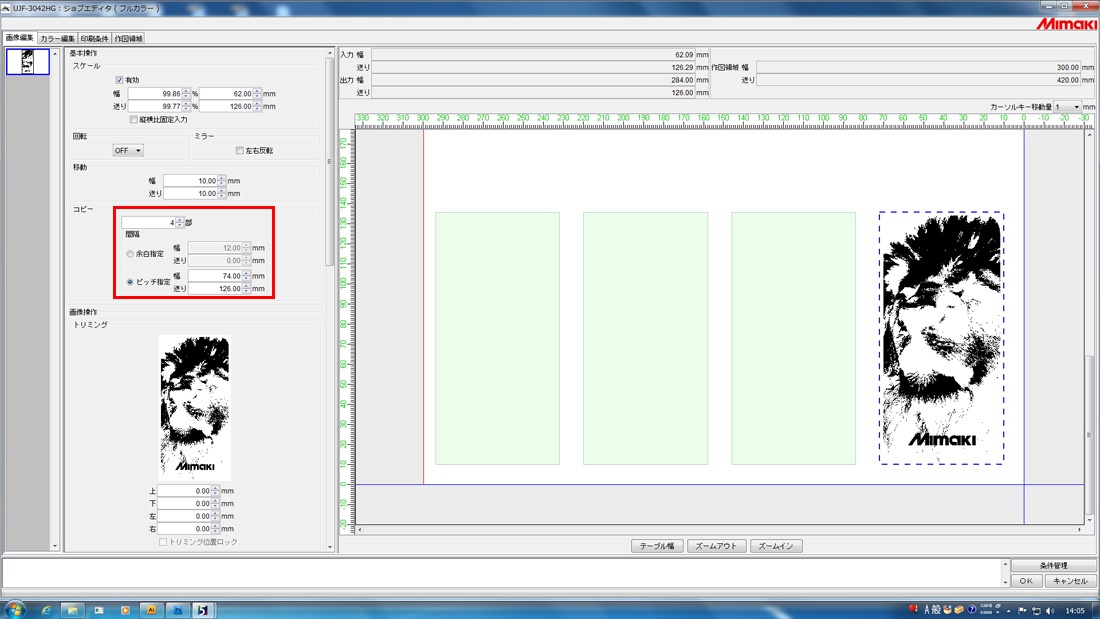This screenshot has height=619, width=1100.
Task: Click the volume speaker tray icon
Action: (1048, 609)
